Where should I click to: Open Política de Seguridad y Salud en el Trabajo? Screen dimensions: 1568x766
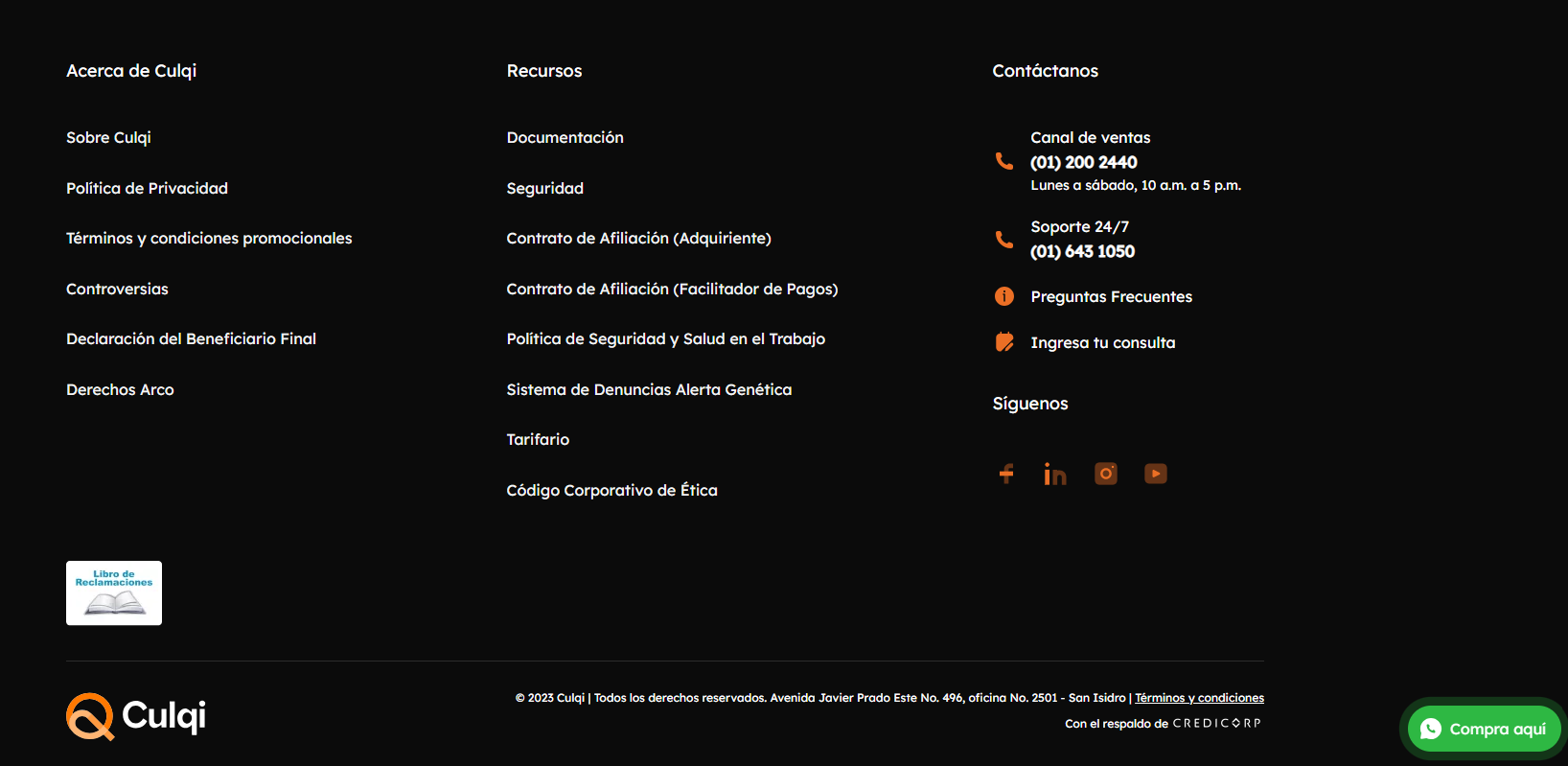tap(665, 339)
